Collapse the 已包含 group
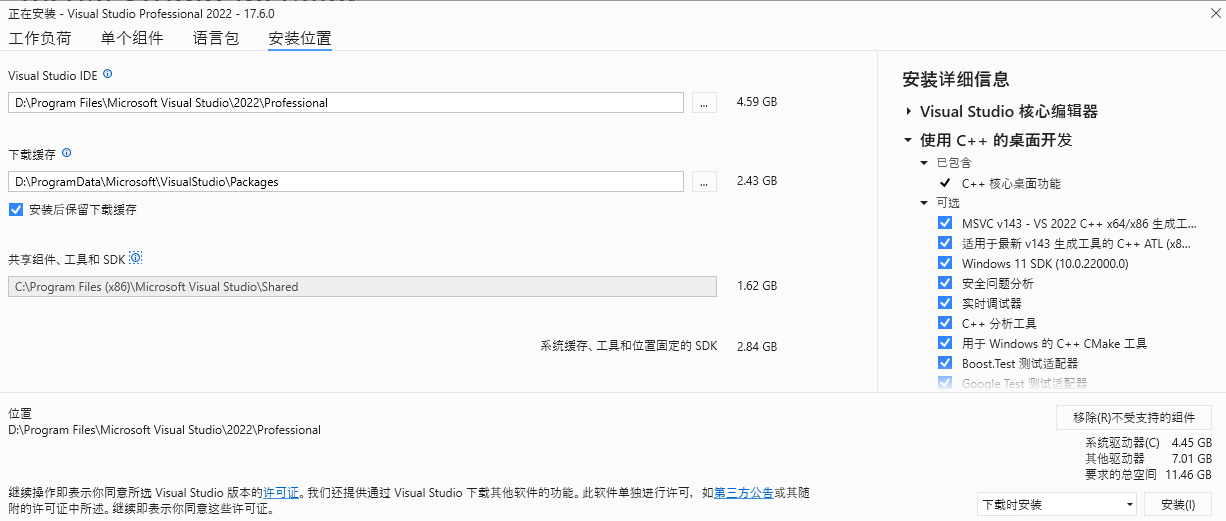 point(924,163)
